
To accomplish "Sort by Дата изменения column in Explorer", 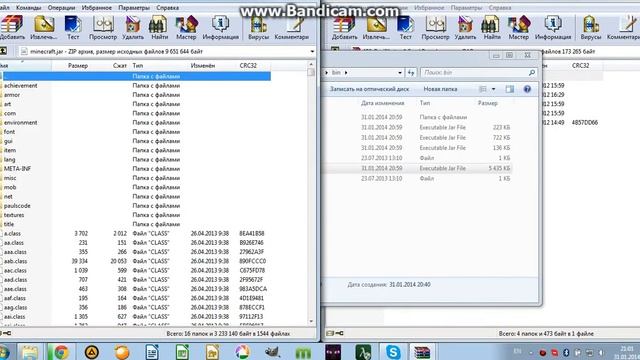I will [383, 103].
